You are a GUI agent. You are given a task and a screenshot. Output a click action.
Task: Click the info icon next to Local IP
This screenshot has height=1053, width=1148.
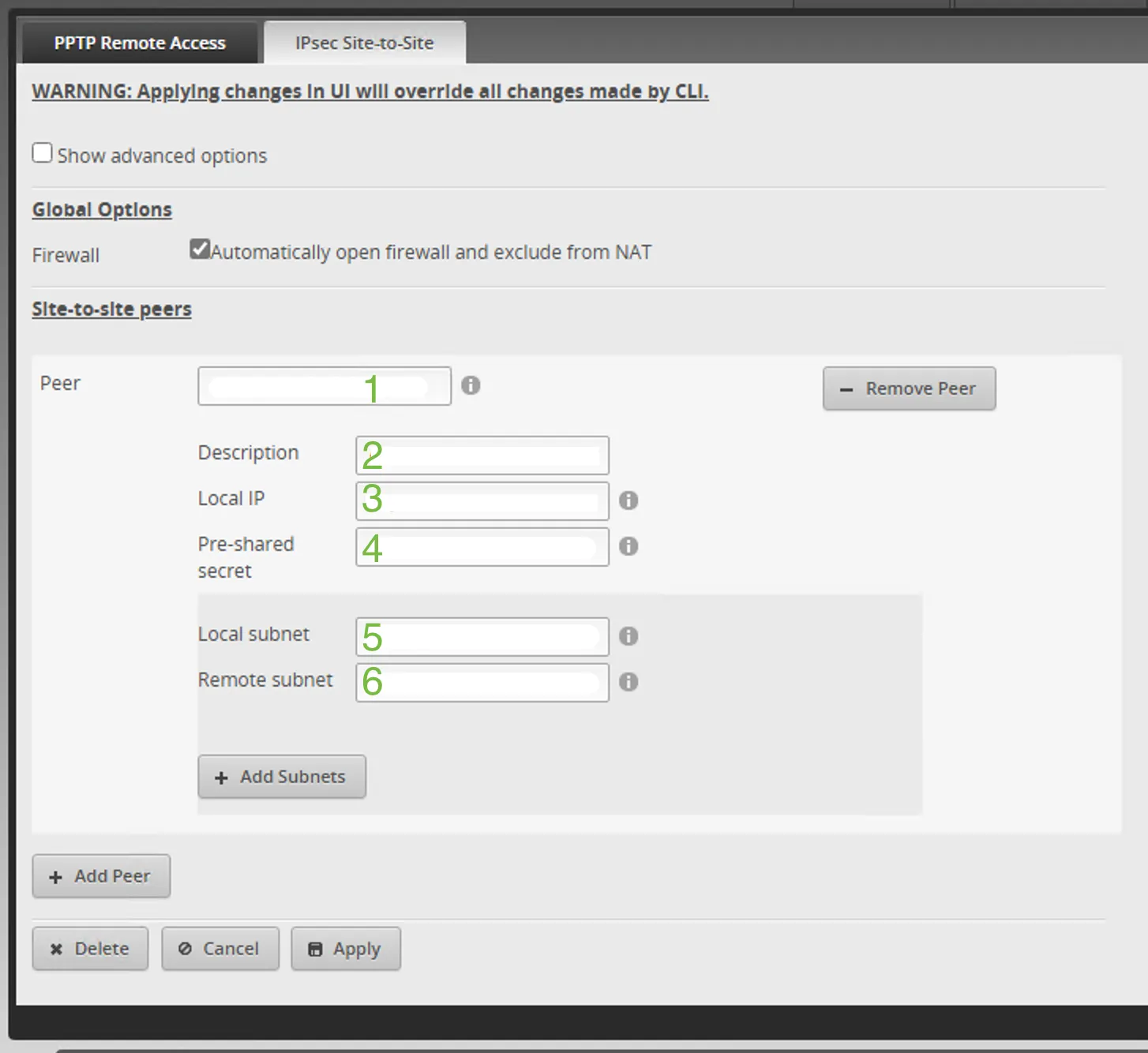628,500
